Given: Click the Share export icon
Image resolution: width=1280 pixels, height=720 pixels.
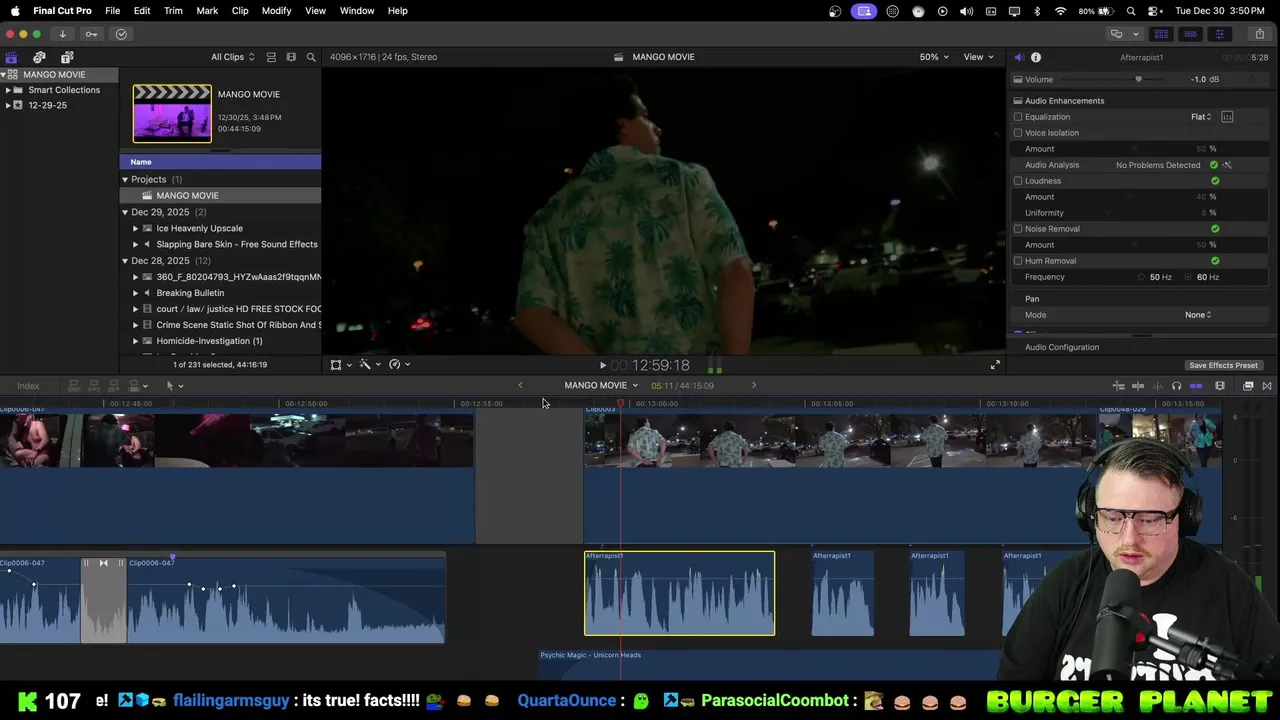Looking at the screenshot, I should click(x=1259, y=34).
